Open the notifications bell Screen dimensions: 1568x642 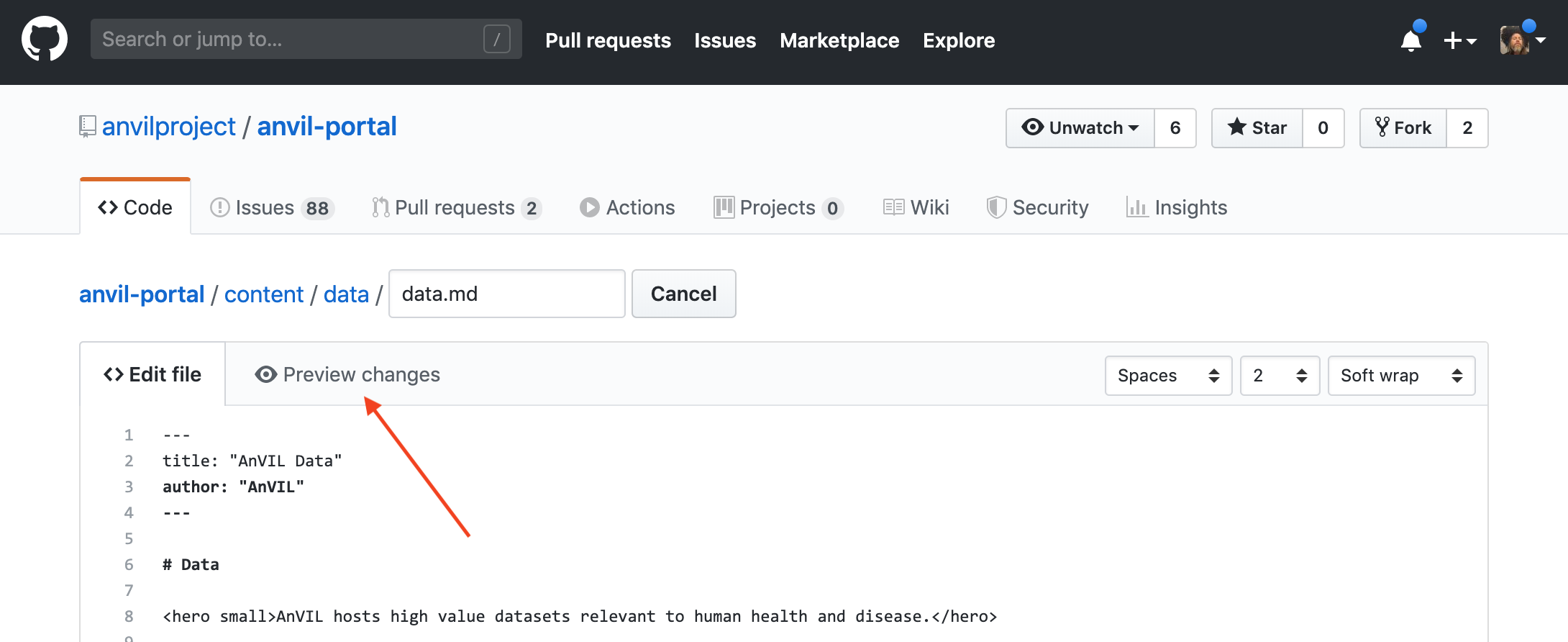point(1411,40)
